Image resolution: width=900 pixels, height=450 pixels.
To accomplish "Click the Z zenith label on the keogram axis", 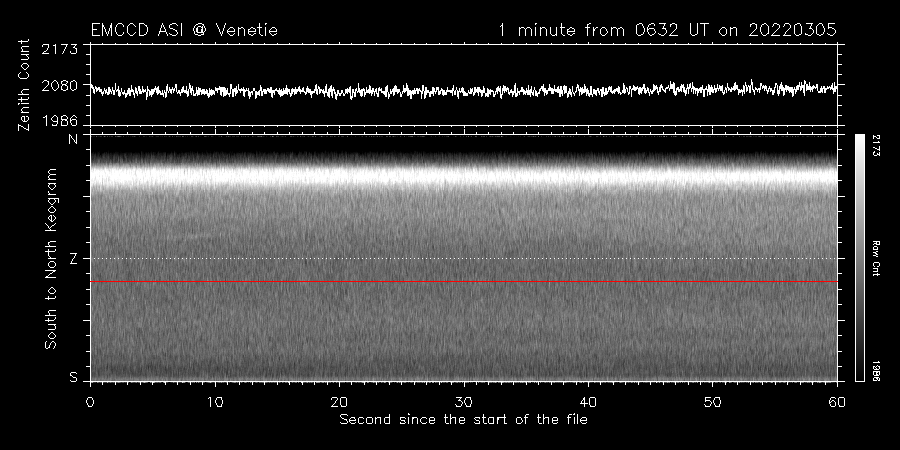I will [73, 259].
